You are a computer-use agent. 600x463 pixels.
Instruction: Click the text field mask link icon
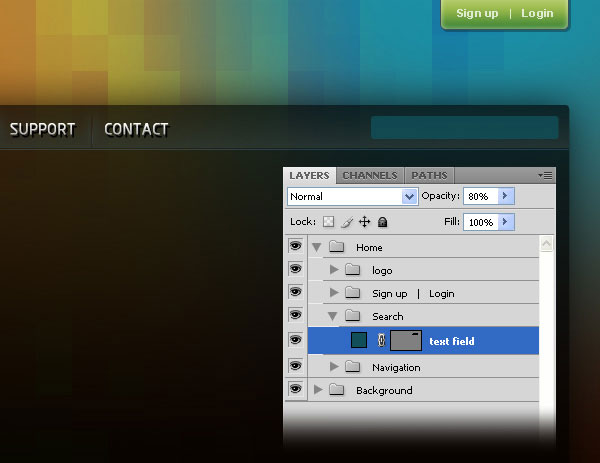381,340
